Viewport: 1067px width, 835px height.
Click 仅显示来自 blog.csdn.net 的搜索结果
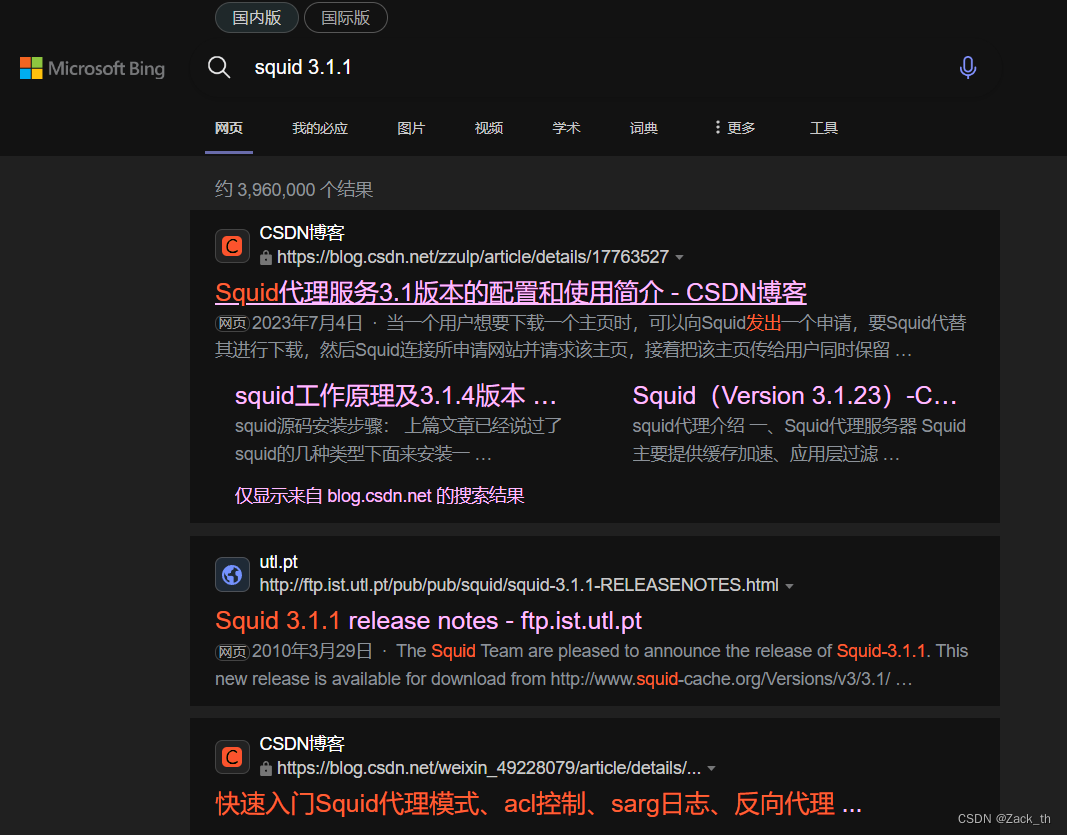(x=380, y=495)
